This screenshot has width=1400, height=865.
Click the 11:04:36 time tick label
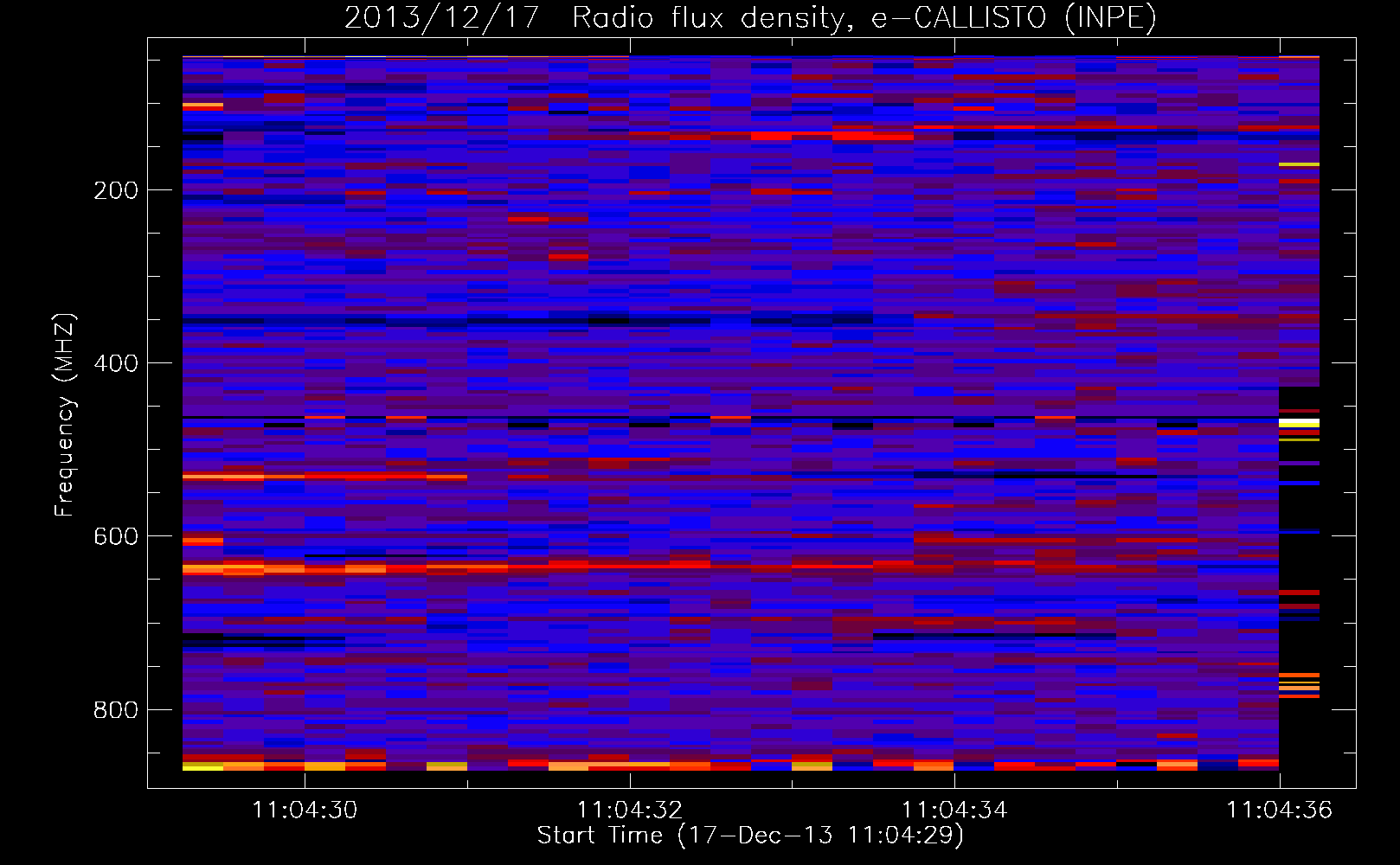click(1280, 811)
